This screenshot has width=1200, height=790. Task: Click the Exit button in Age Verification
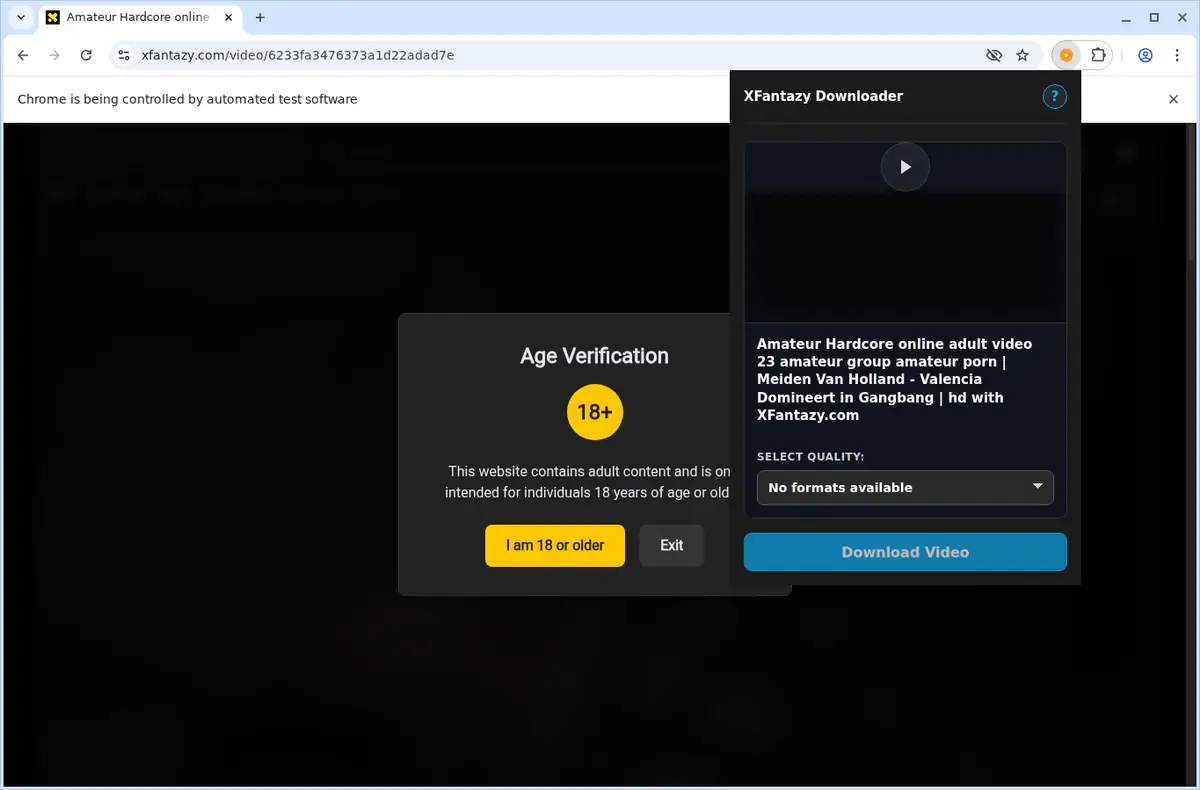click(672, 545)
